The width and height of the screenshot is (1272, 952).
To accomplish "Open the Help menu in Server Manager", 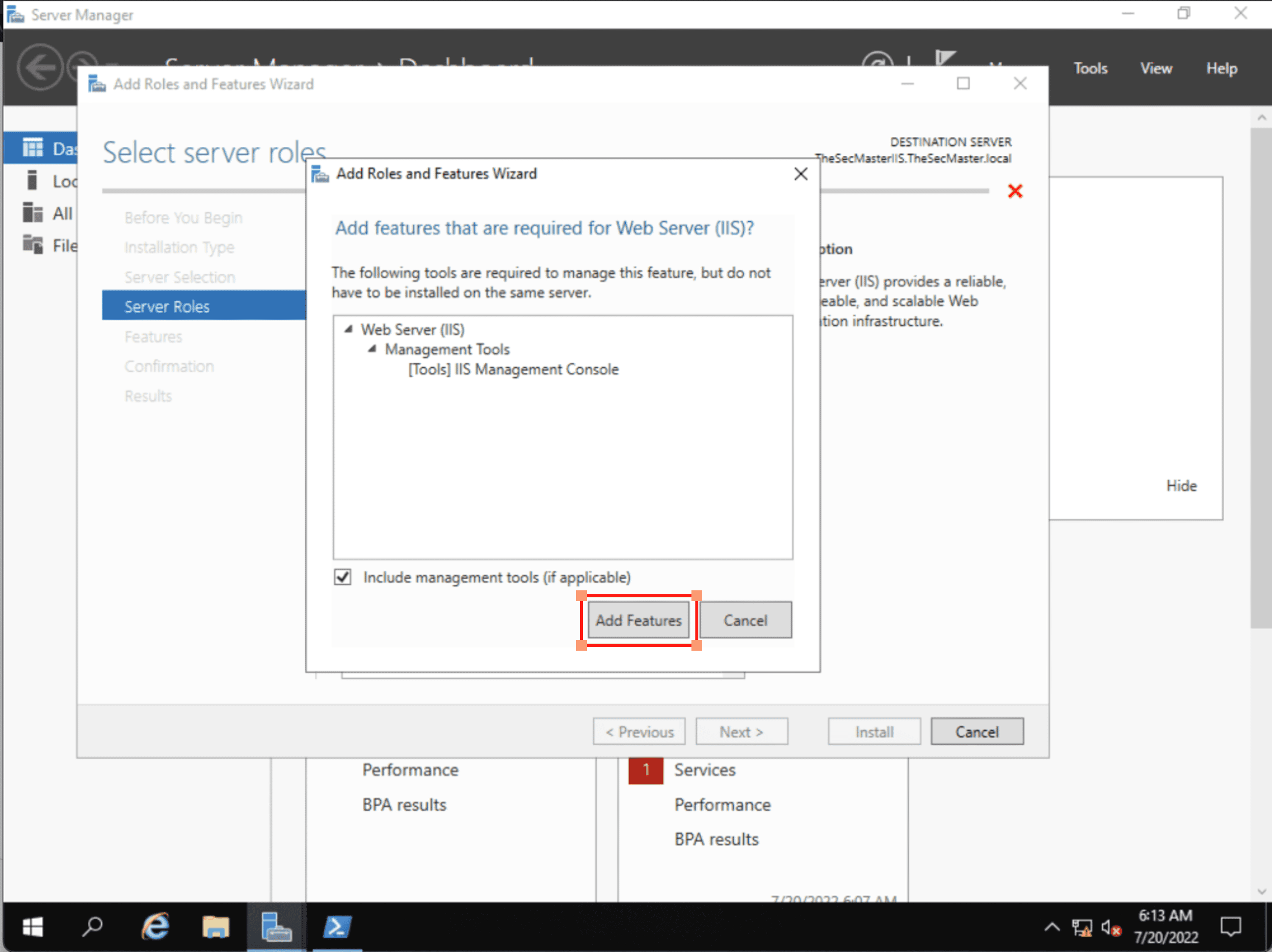I will coord(1221,68).
